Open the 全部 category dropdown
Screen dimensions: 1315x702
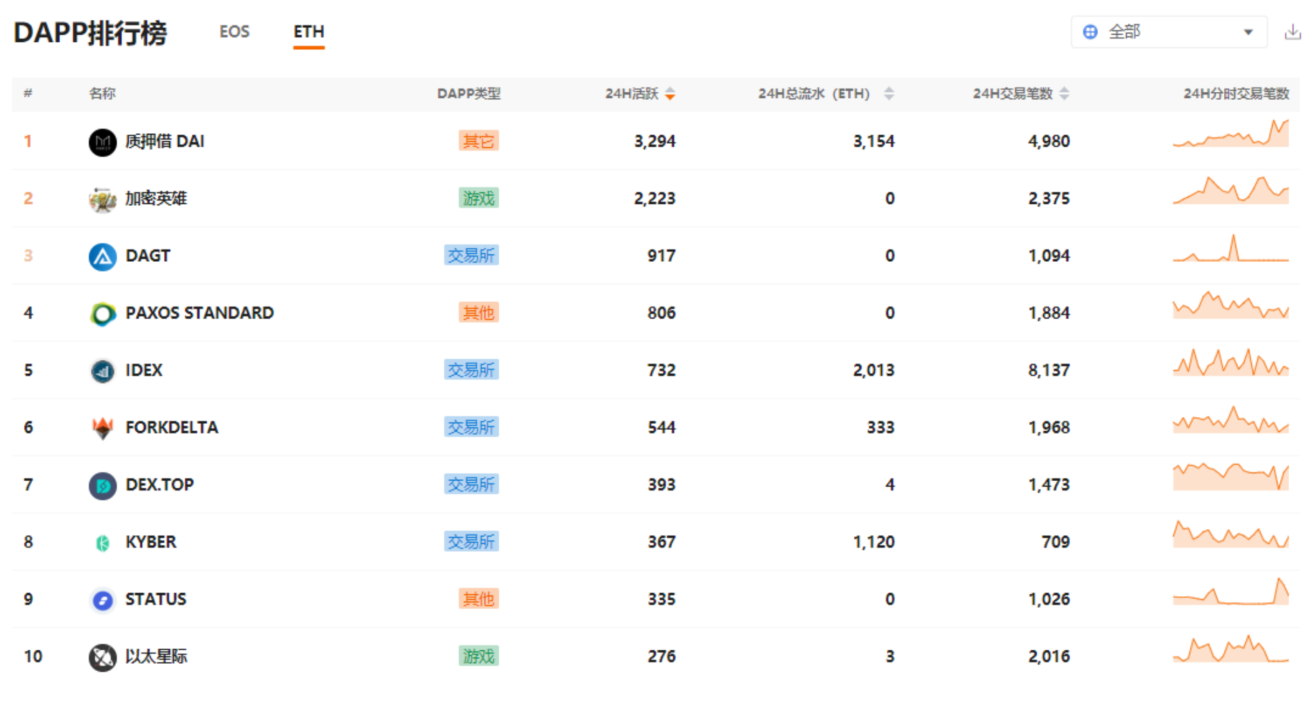pyautogui.click(x=1169, y=32)
